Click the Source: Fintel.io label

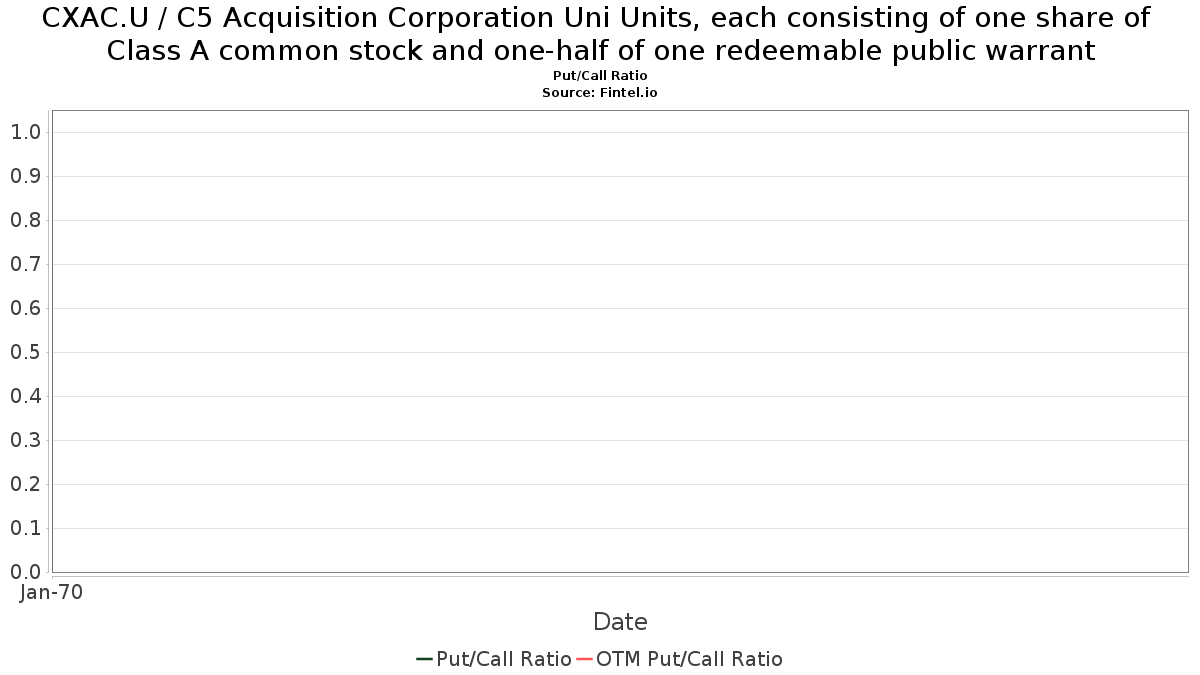point(600,92)
